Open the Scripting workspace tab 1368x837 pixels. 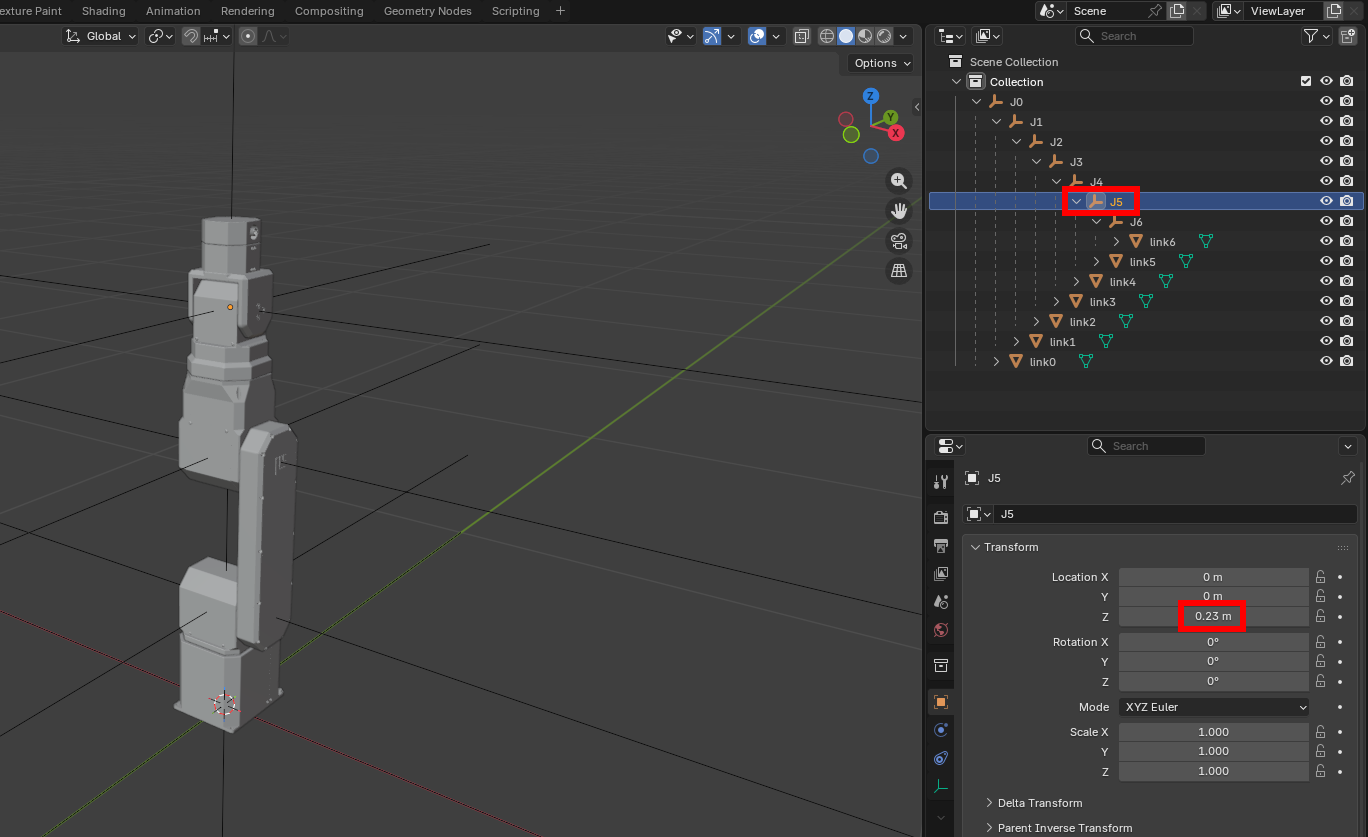point(515,11)
